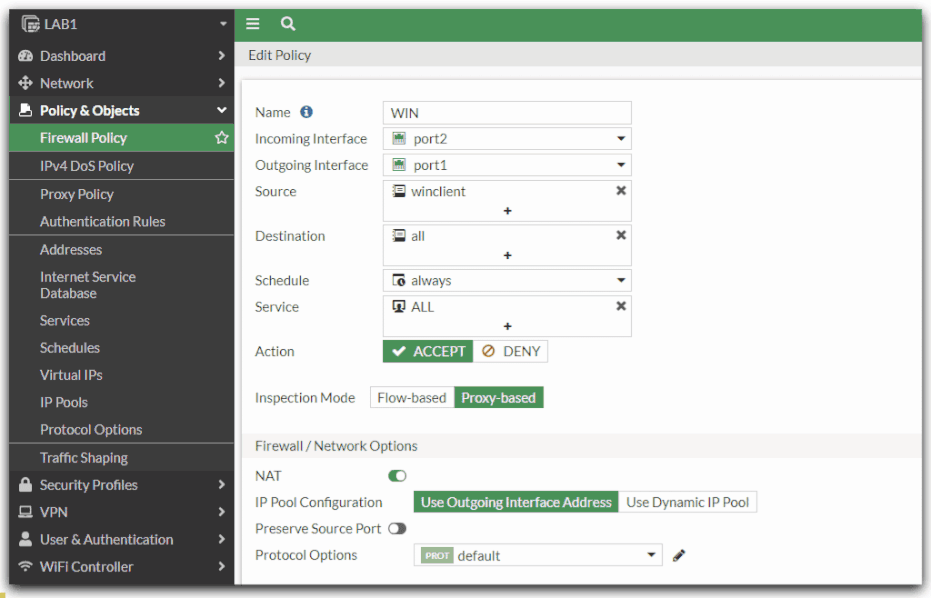Open the Incoming Interface dropdown
This screenshot has width=931, height=598.
(507, 139)
